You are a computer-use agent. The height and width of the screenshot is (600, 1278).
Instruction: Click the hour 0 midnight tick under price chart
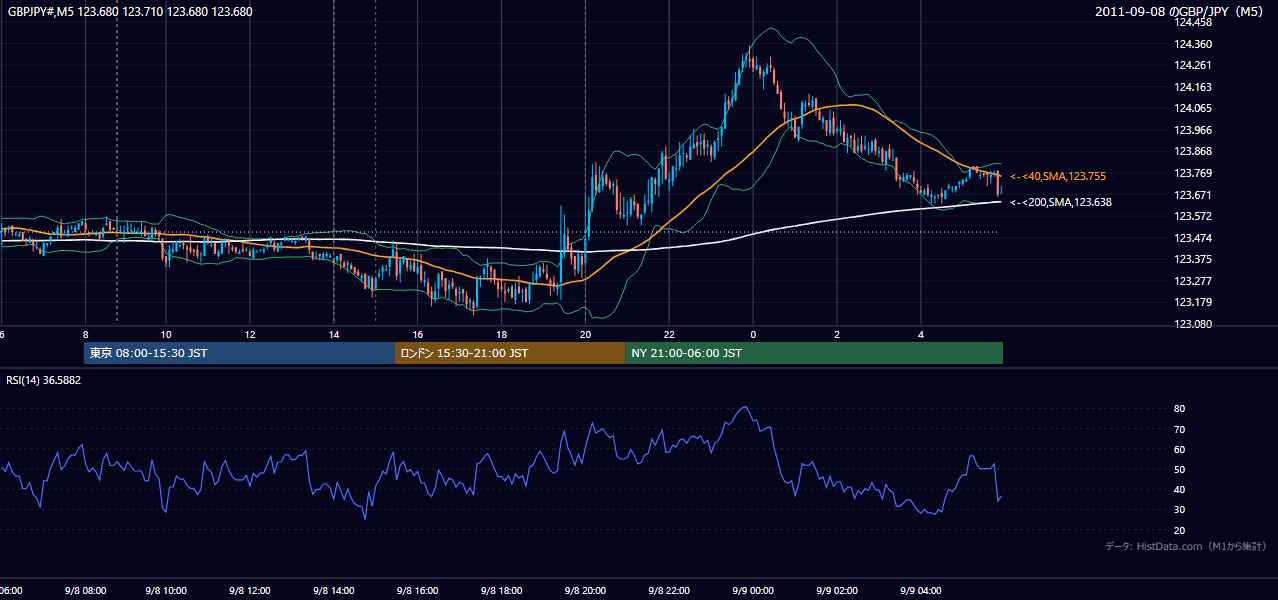pos(753,335)
